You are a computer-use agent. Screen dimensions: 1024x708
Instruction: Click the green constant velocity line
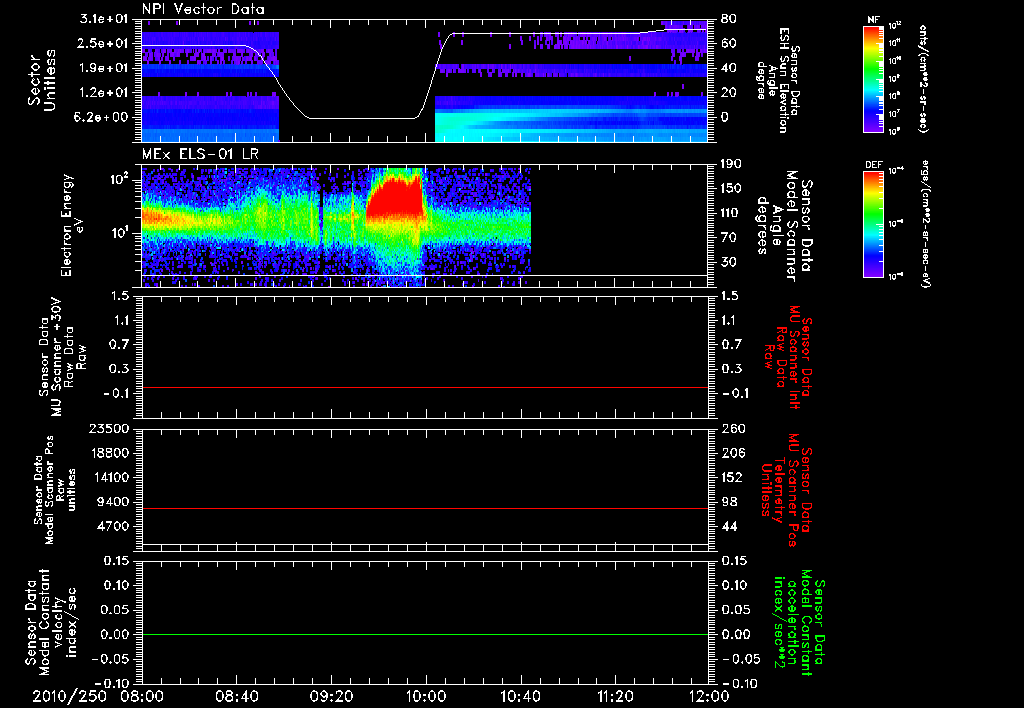pos(425,635)
